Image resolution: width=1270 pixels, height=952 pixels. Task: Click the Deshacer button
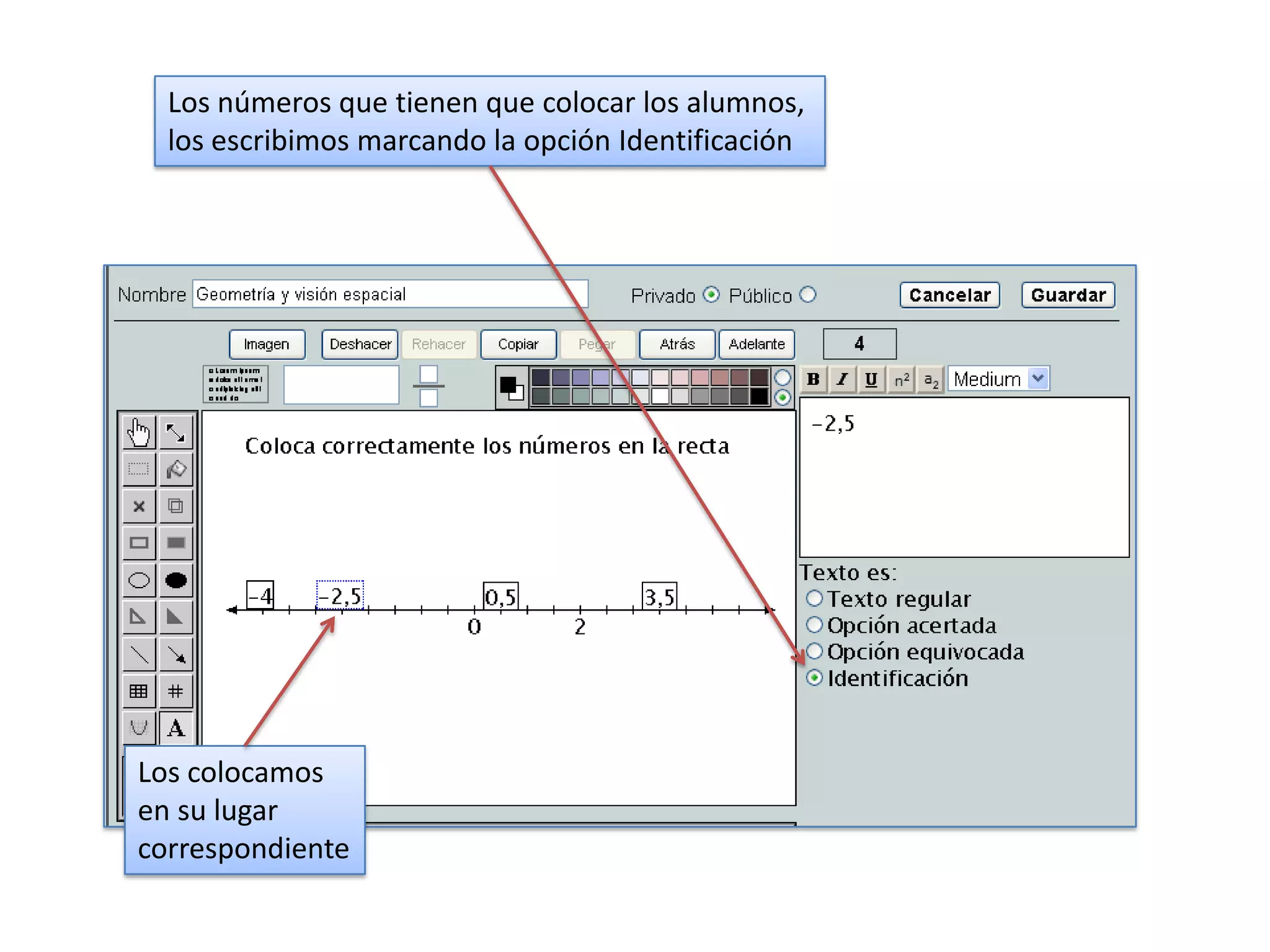360,344
